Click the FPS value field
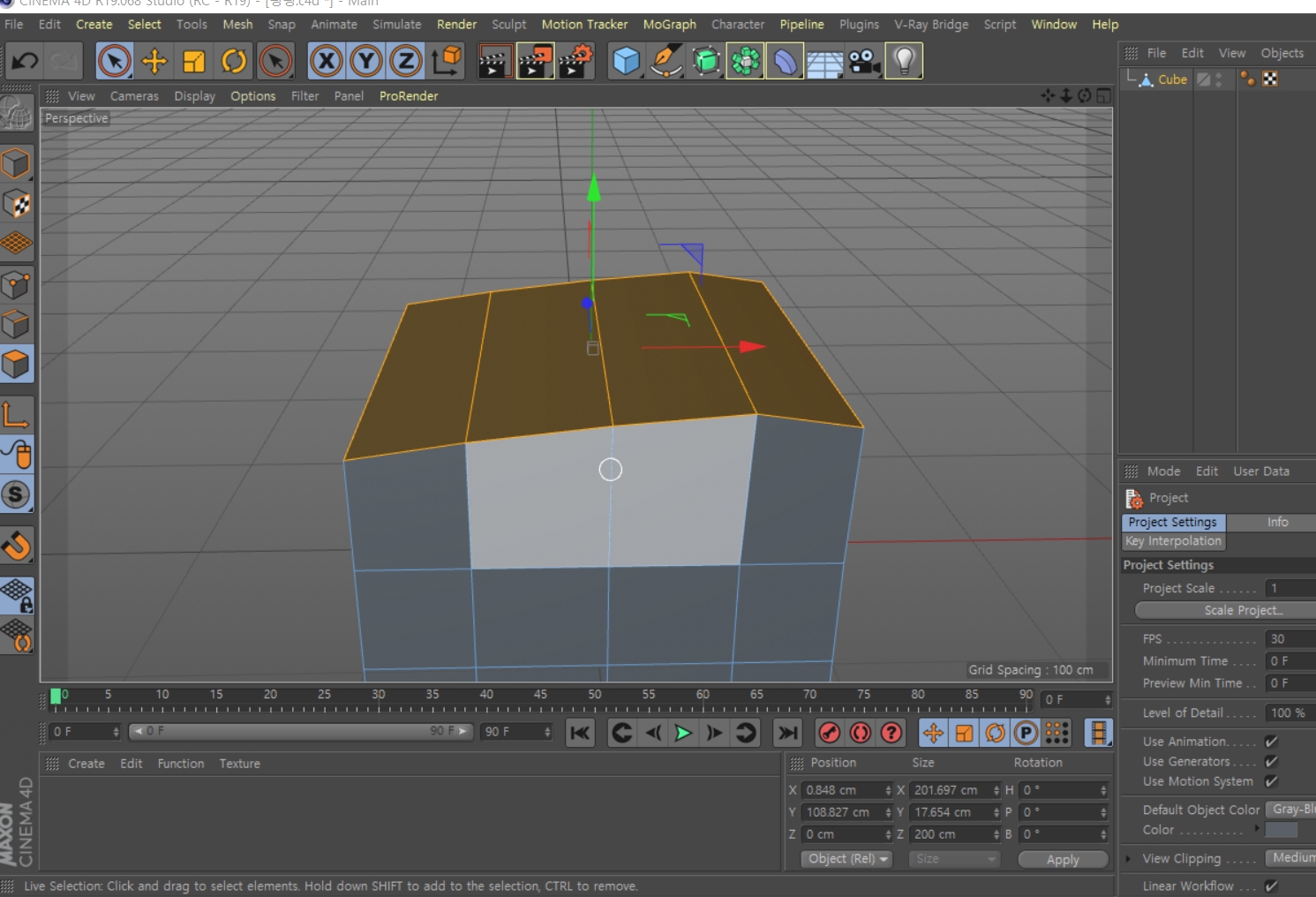 point(1290,639)
